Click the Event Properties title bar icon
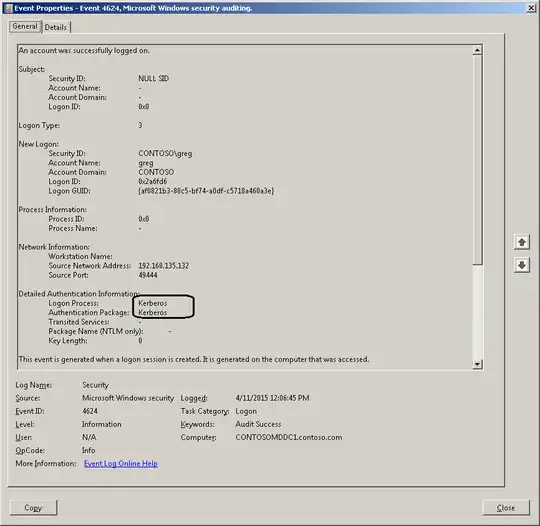The width and height of the screenshot is (540, 526). click(9, 8)
